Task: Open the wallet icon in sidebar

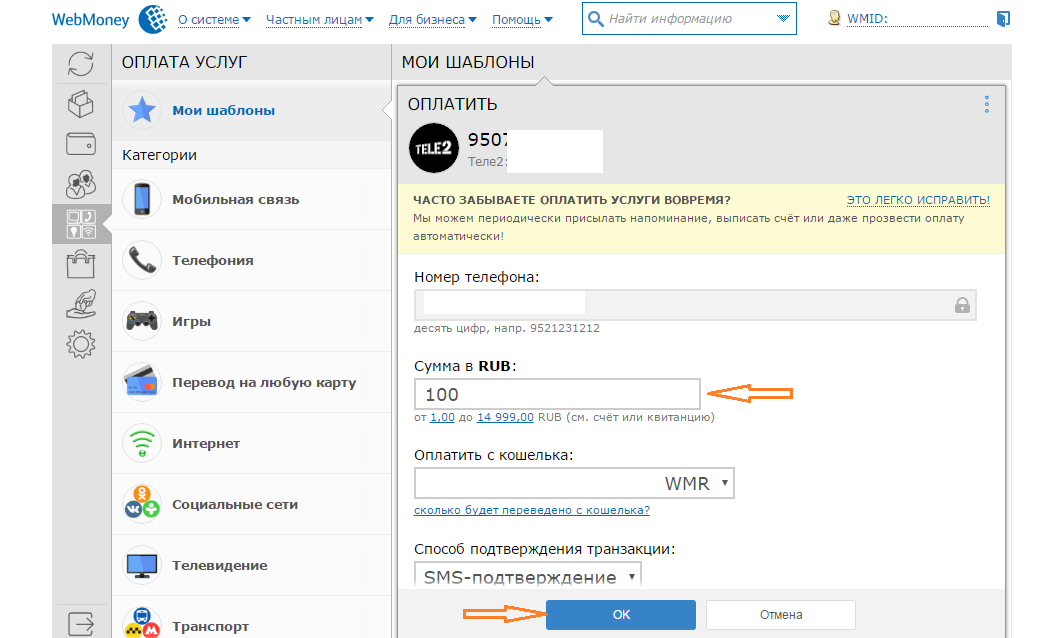Action: pyautogui.click(x=81, y=144)
